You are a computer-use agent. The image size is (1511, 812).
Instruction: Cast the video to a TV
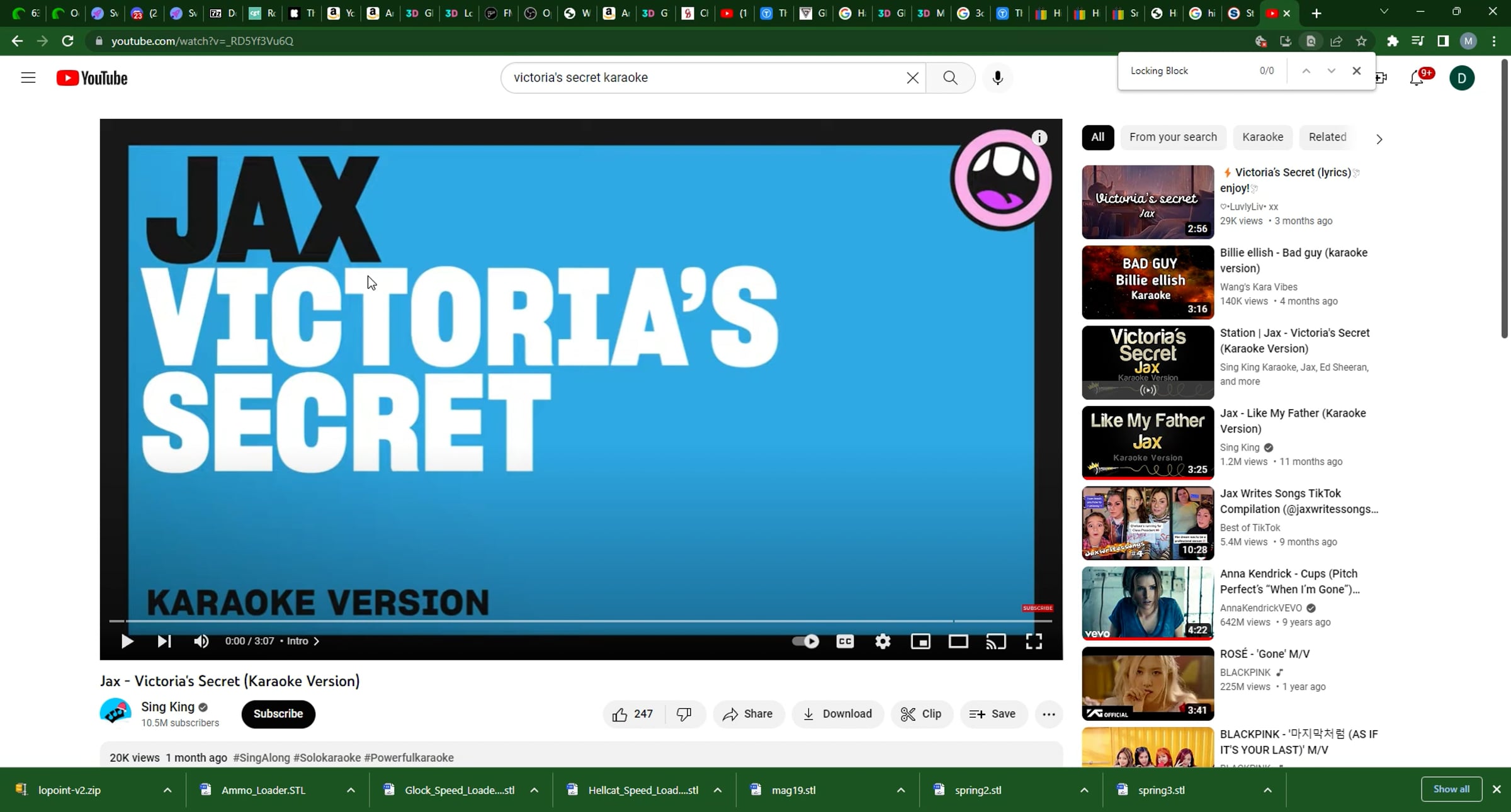coord(996,641)
